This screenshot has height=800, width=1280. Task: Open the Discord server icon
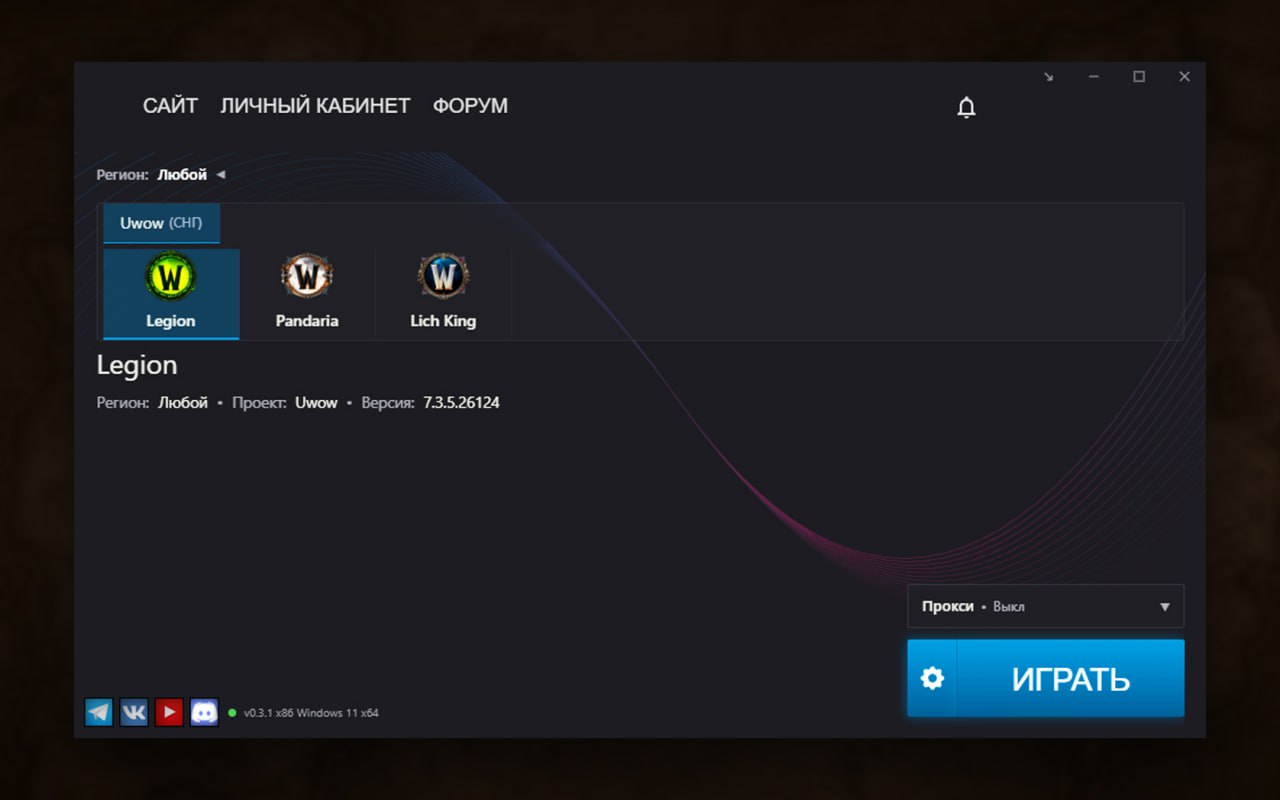click(x=204, y=712)
